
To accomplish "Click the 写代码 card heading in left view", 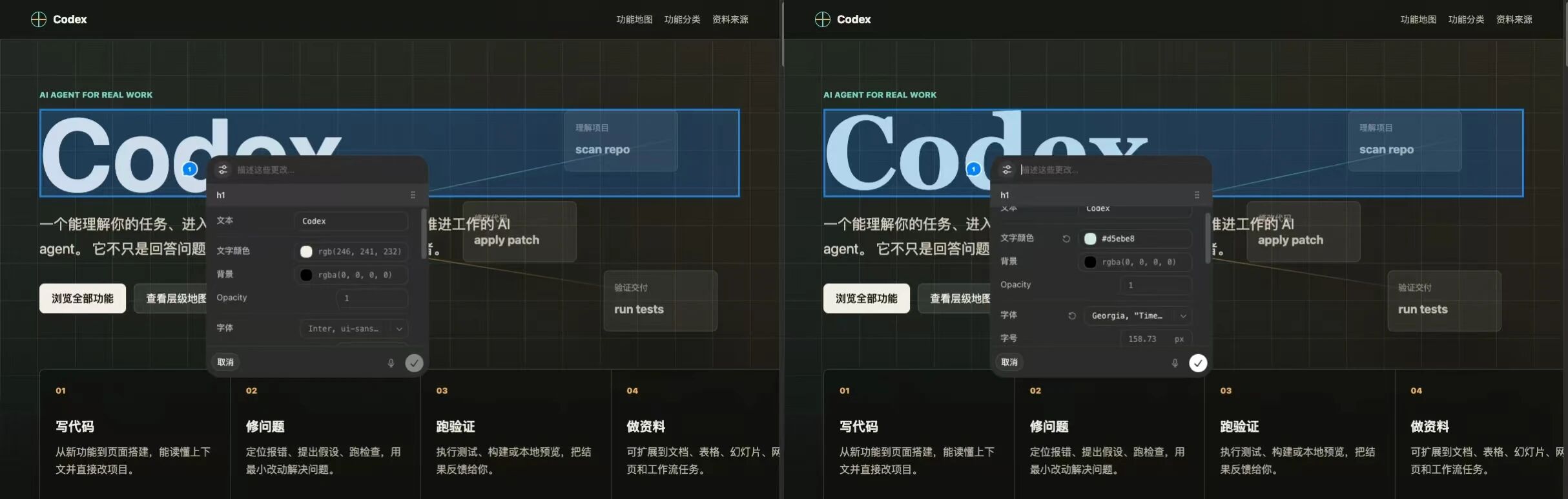I will coord(75,427).
